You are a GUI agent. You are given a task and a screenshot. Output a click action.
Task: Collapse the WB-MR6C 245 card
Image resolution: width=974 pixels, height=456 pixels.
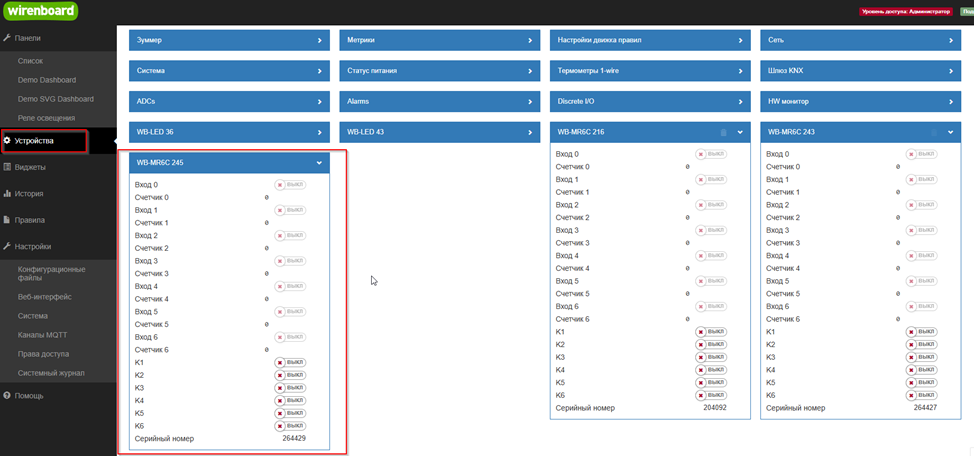(x=319, y=163)
